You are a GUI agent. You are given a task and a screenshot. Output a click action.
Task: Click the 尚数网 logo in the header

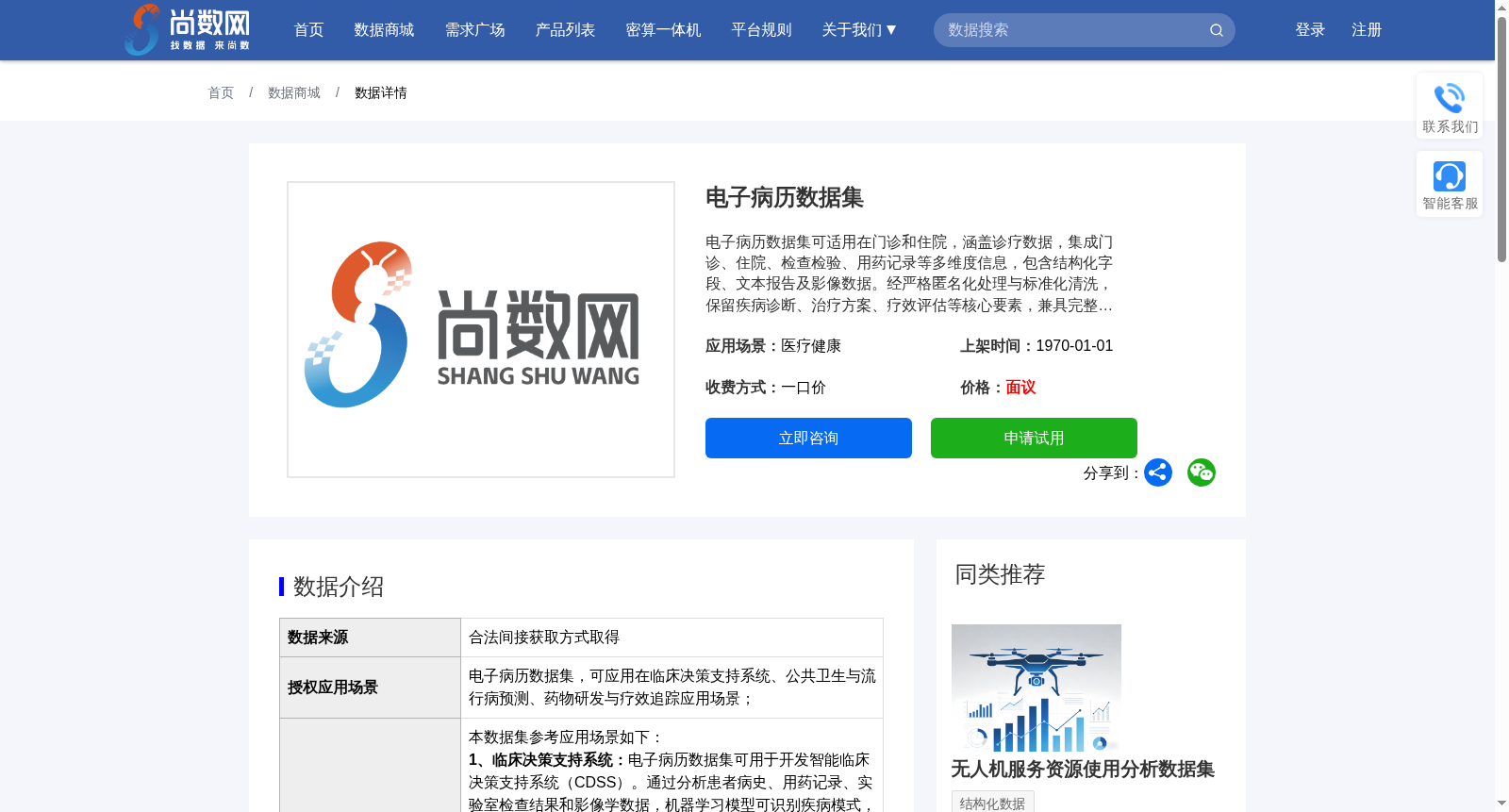point(188,29)
